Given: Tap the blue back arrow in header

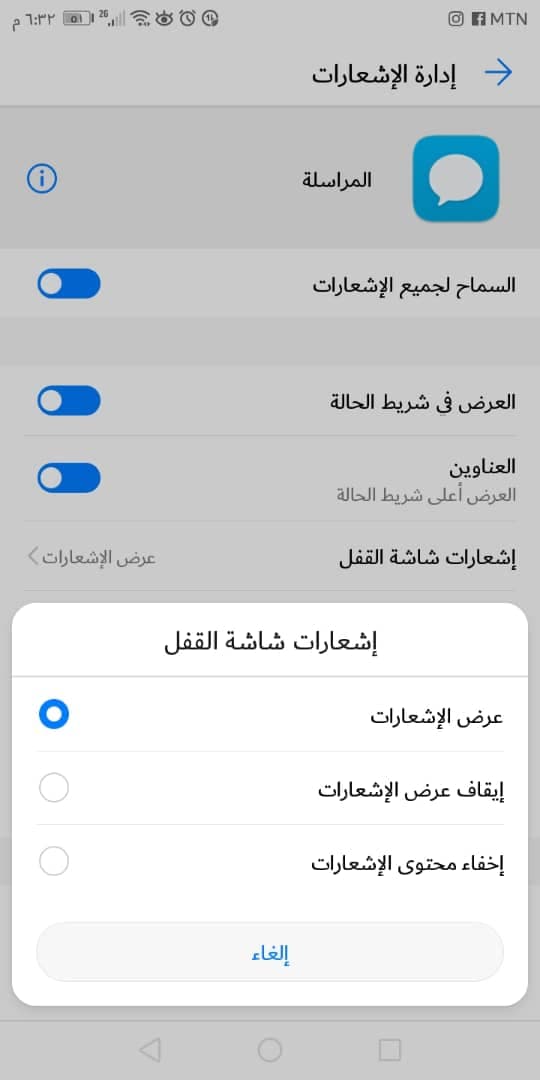Looking at the screenshot, I should click(499, 73).
